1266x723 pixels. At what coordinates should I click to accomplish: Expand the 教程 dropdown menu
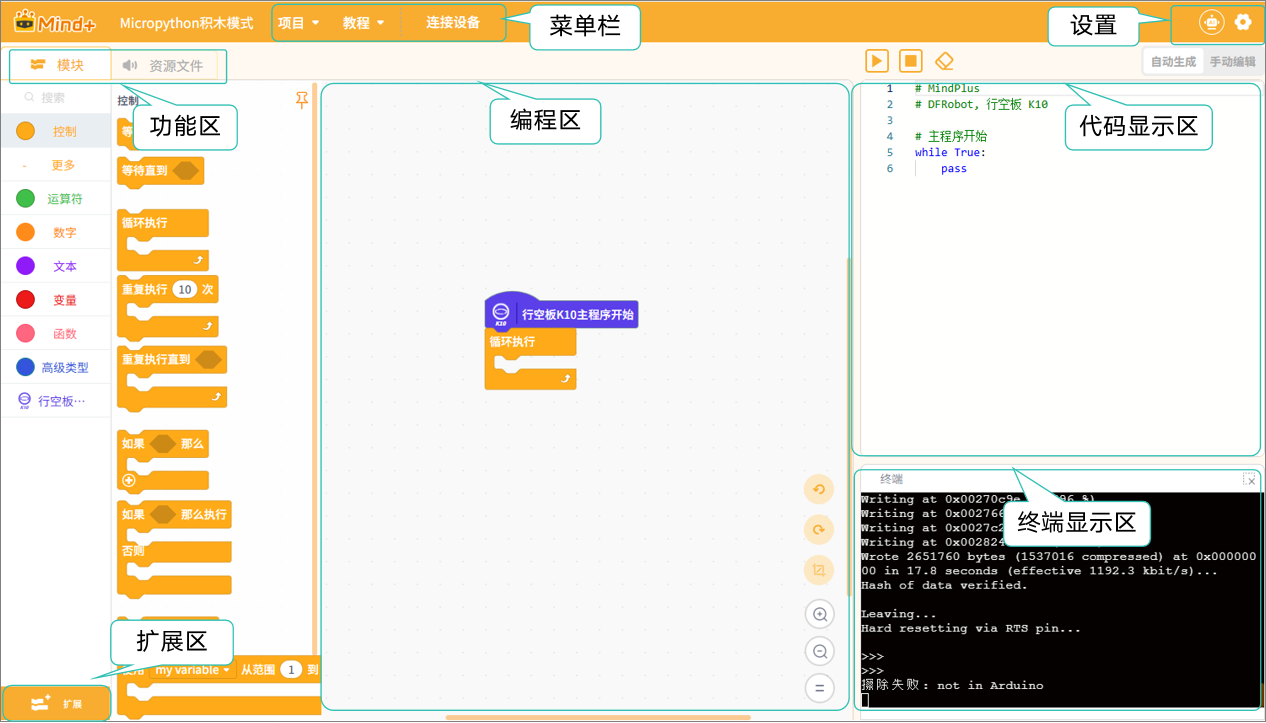click(x=363, y=23)
